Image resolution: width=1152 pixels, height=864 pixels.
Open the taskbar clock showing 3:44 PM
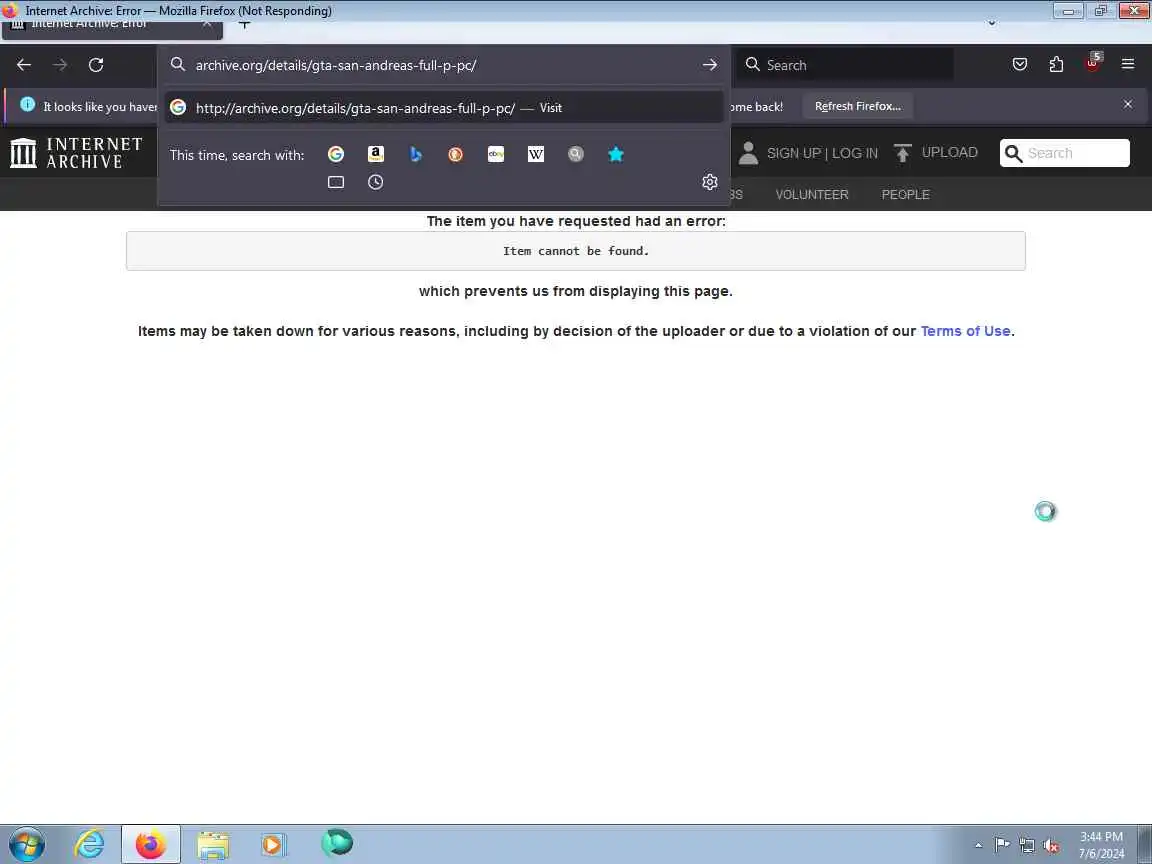point(1101,845)
